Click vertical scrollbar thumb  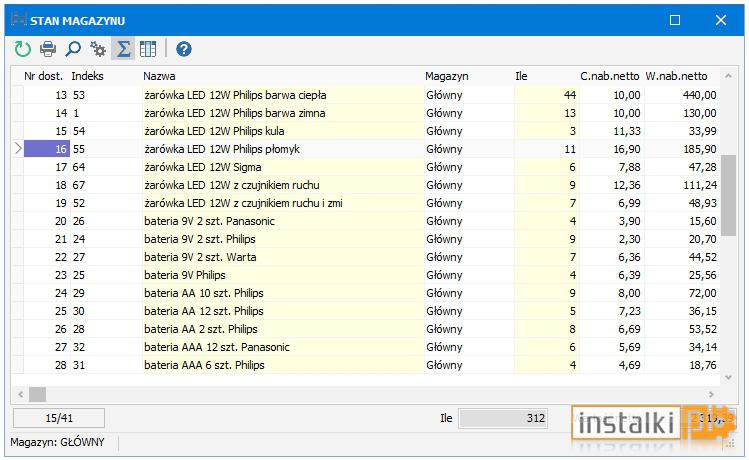[x=728, y=195]
